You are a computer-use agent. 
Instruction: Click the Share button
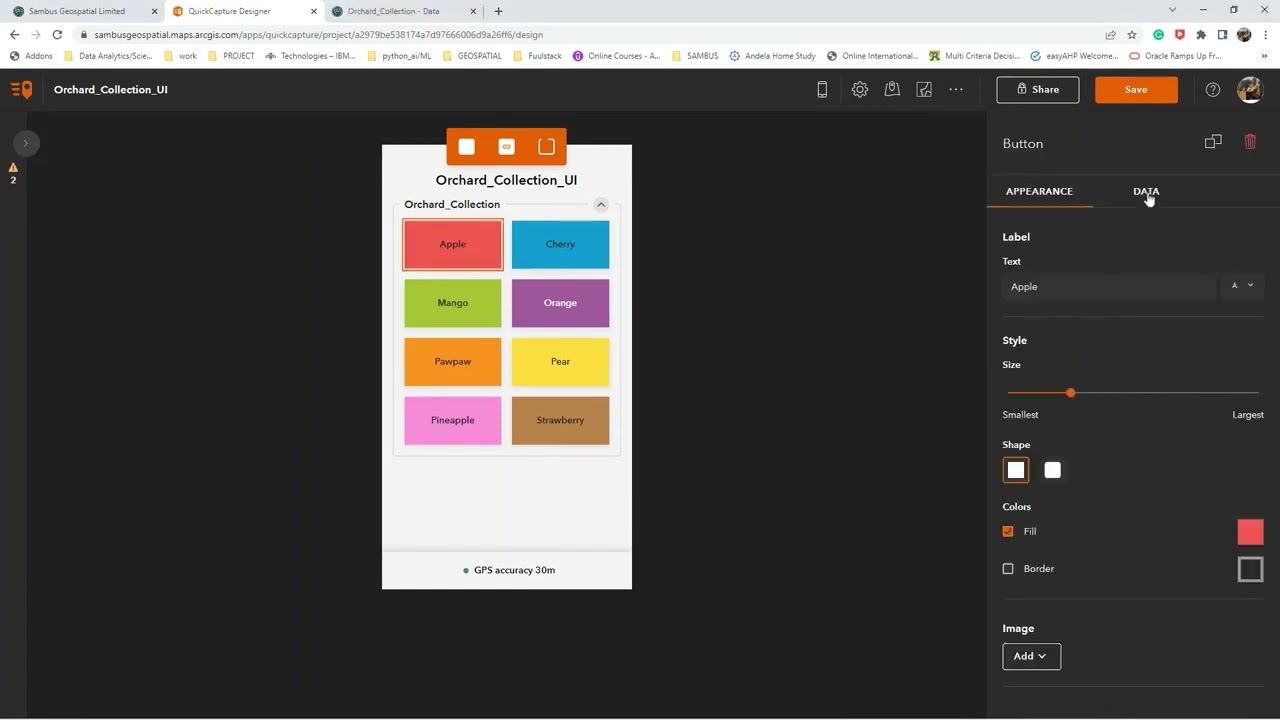[1038, 89]
